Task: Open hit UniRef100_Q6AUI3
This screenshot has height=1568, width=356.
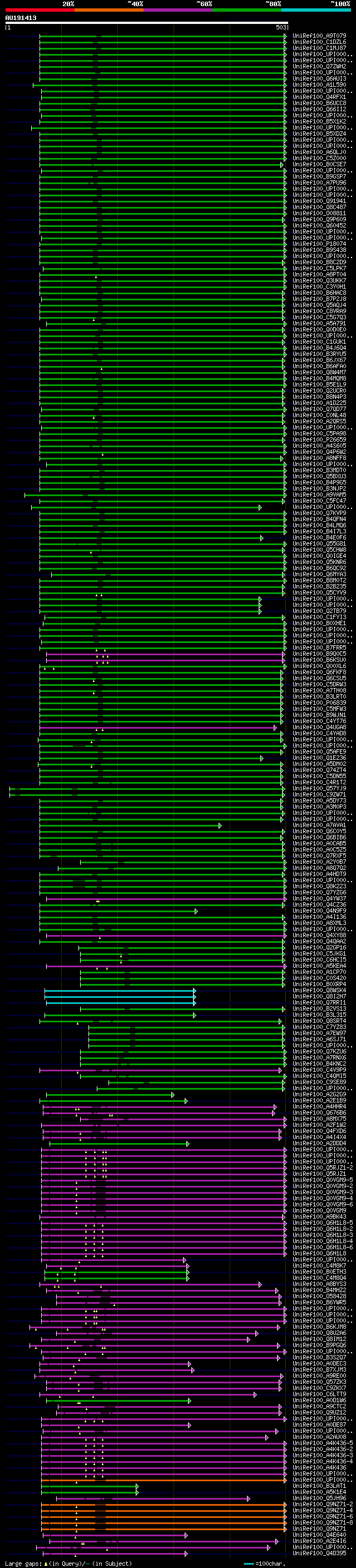Action: pos(319,78)
